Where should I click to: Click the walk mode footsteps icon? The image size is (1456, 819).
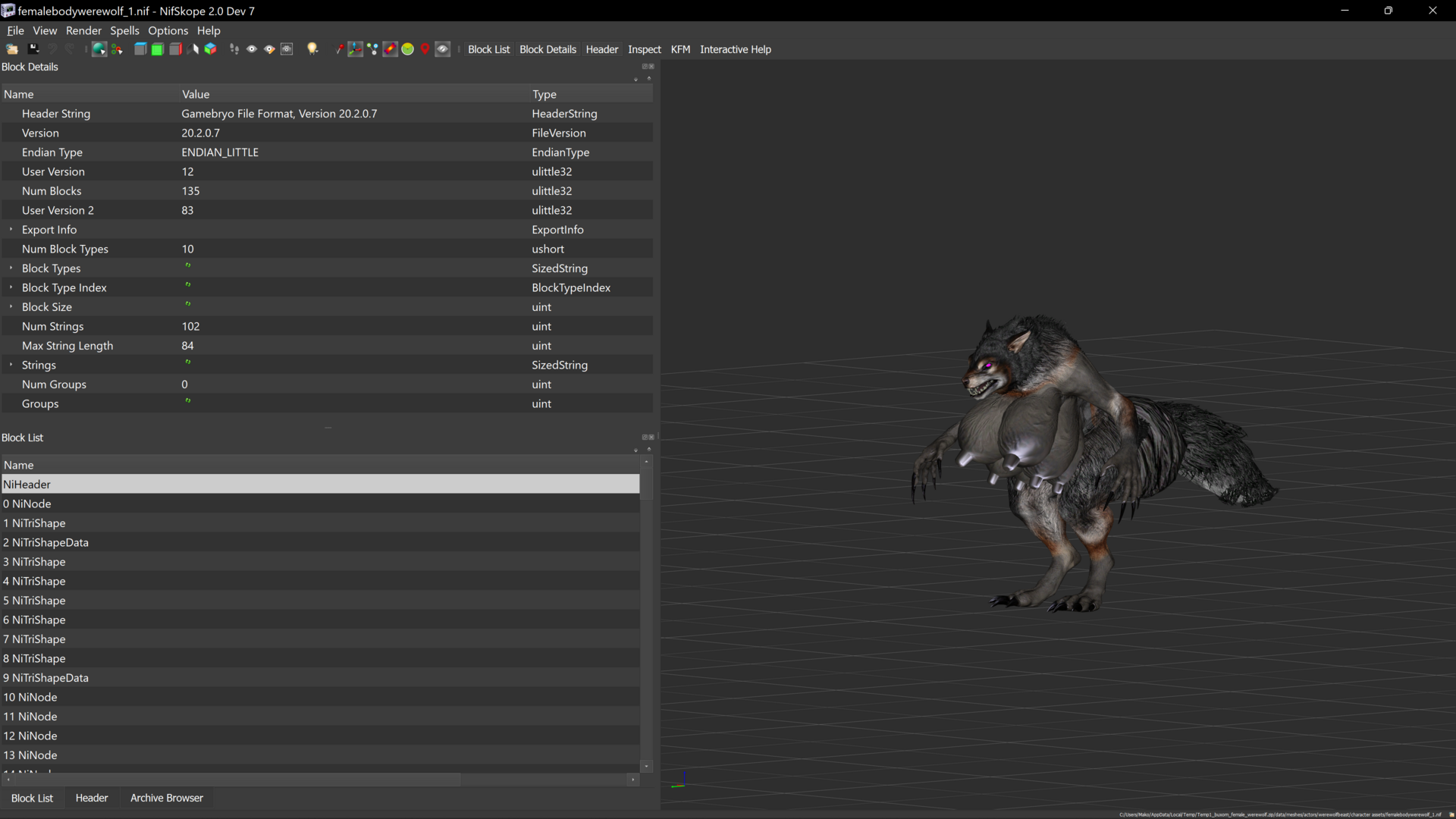pos(234,49)
